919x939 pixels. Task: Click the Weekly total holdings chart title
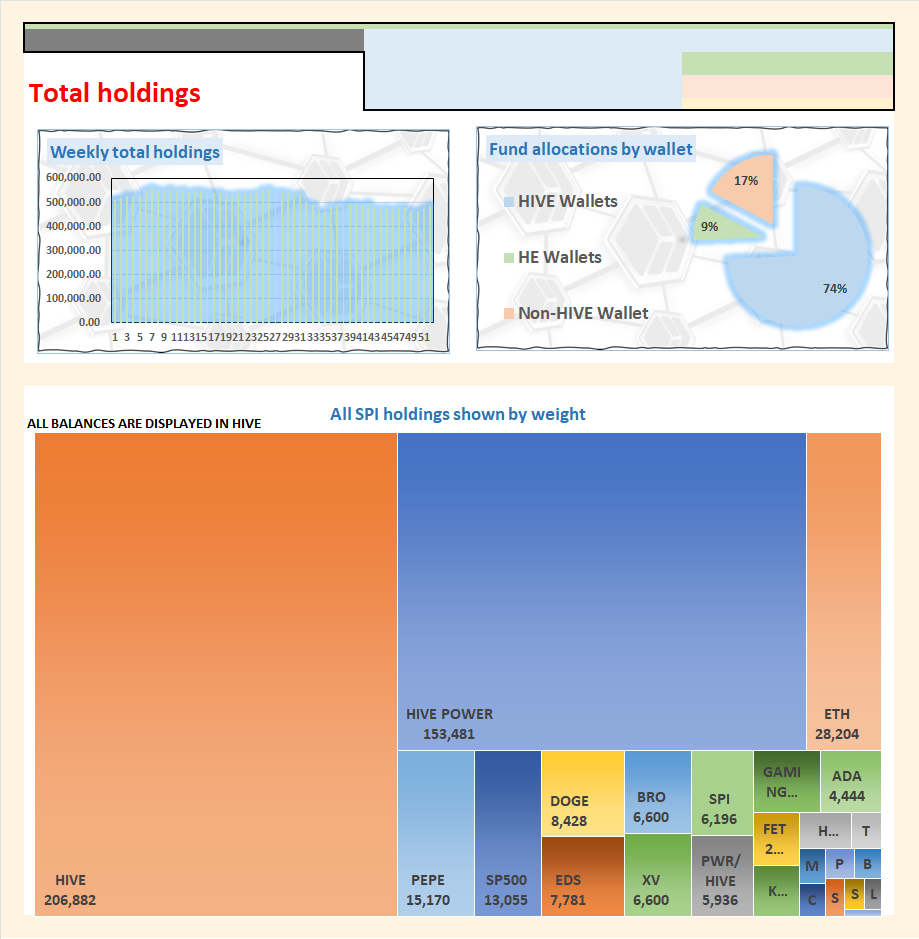(135, 152)
